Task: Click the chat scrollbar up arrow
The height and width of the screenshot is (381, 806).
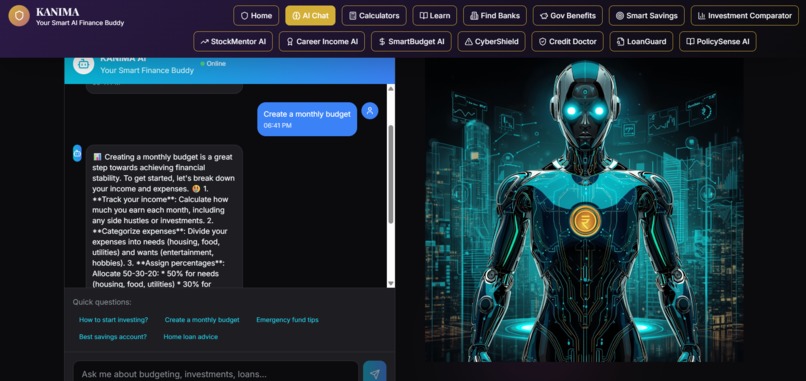Action: tap(391, 88)
